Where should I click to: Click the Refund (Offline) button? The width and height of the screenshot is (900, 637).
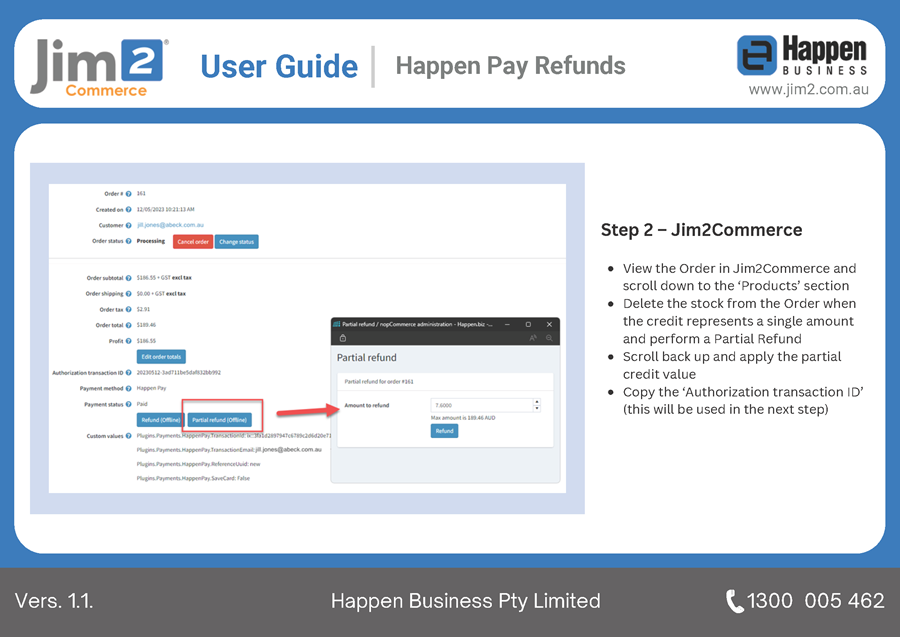(x=161, y=420)
